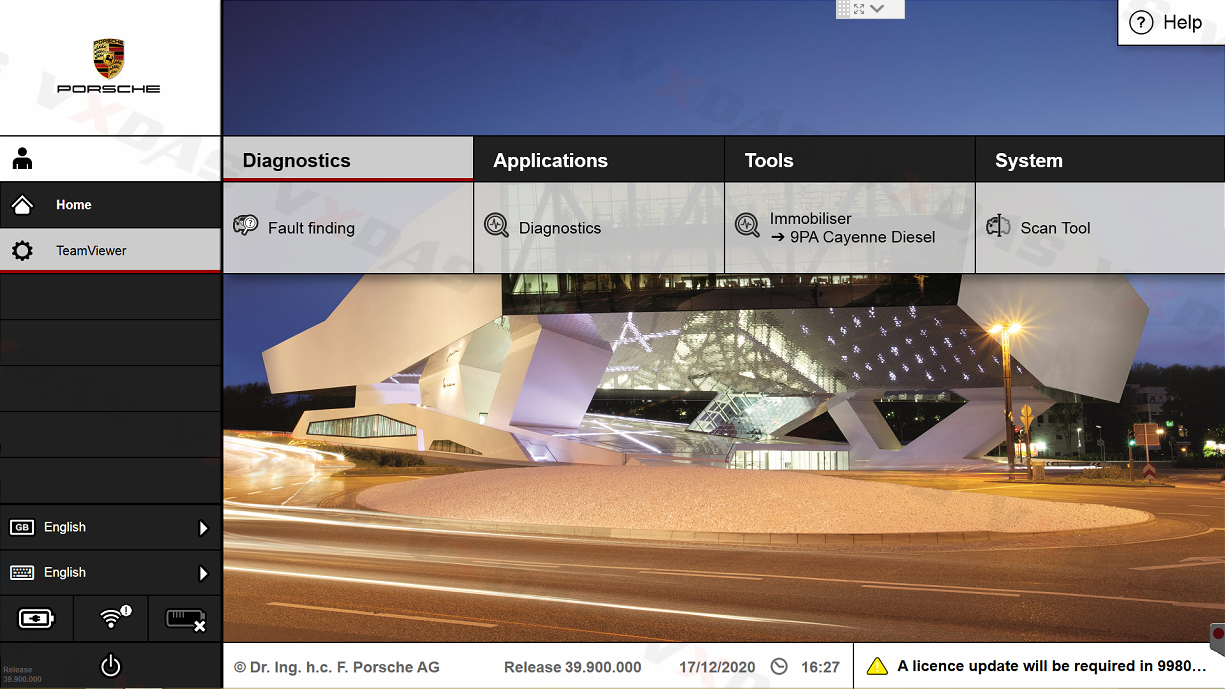This screenshot has height=689, width=1225.
Task: Open Immobiliser 9PA Cayenne Diesel
Action: point(851,228)
